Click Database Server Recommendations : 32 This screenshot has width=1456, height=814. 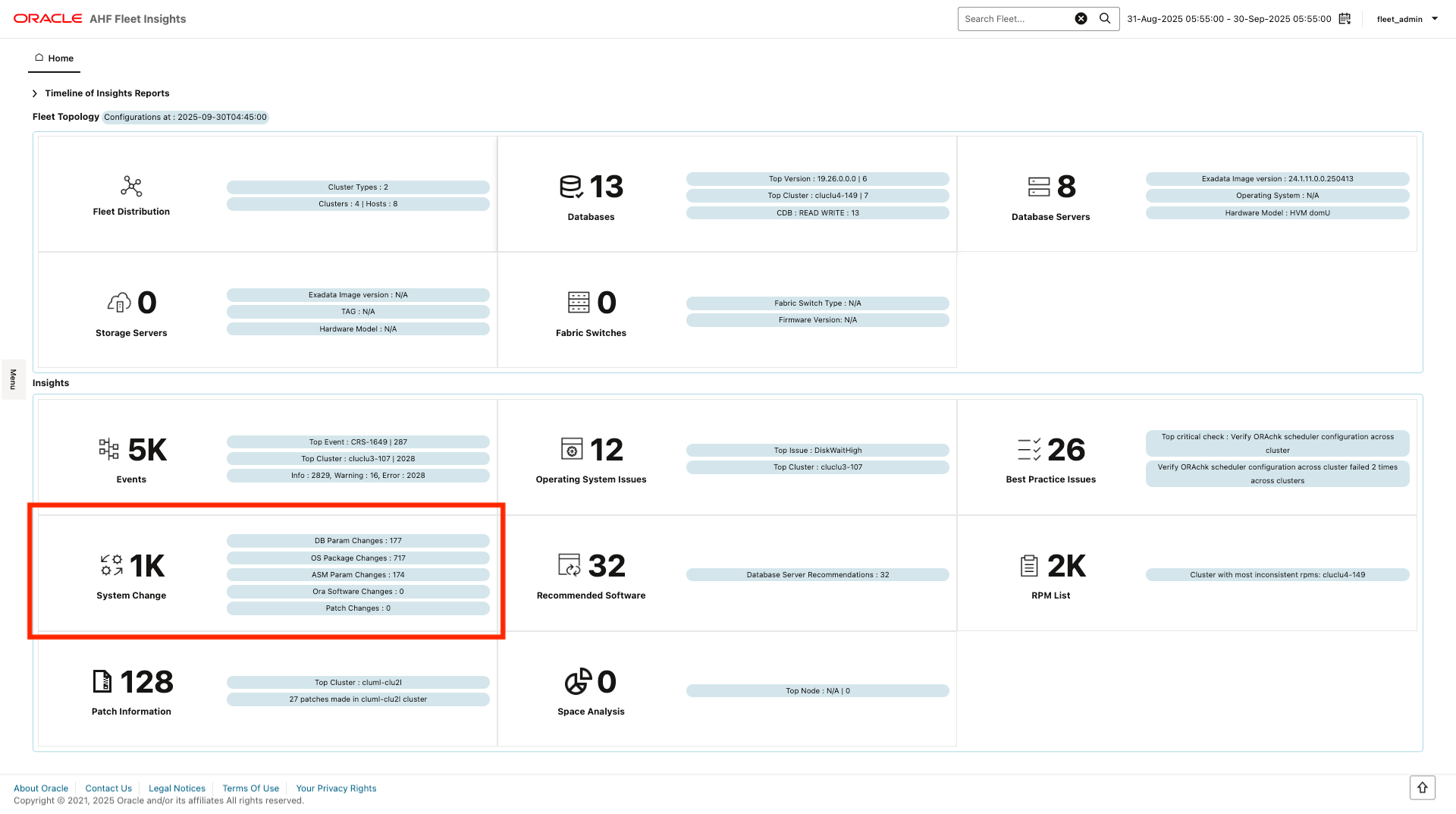pos(817,575)
